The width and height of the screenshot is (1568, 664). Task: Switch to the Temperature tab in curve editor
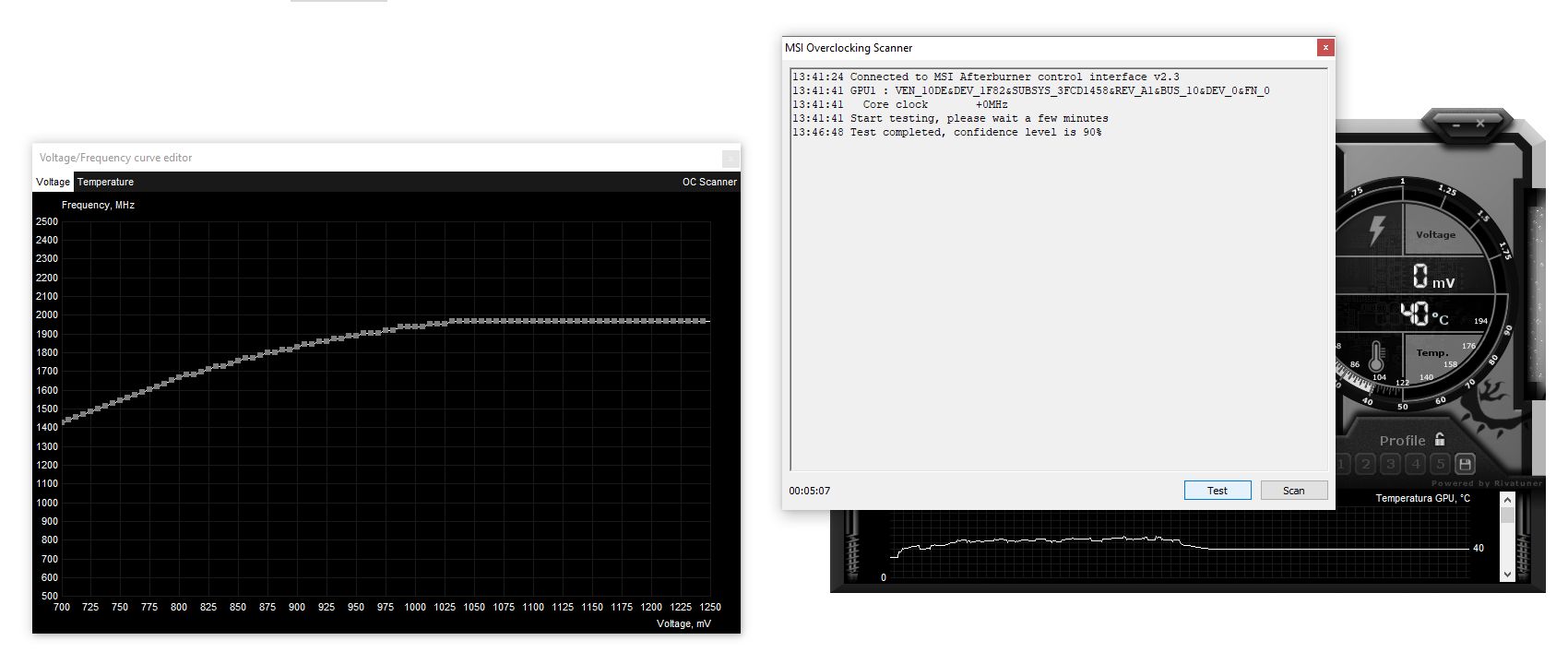point(105,182)
